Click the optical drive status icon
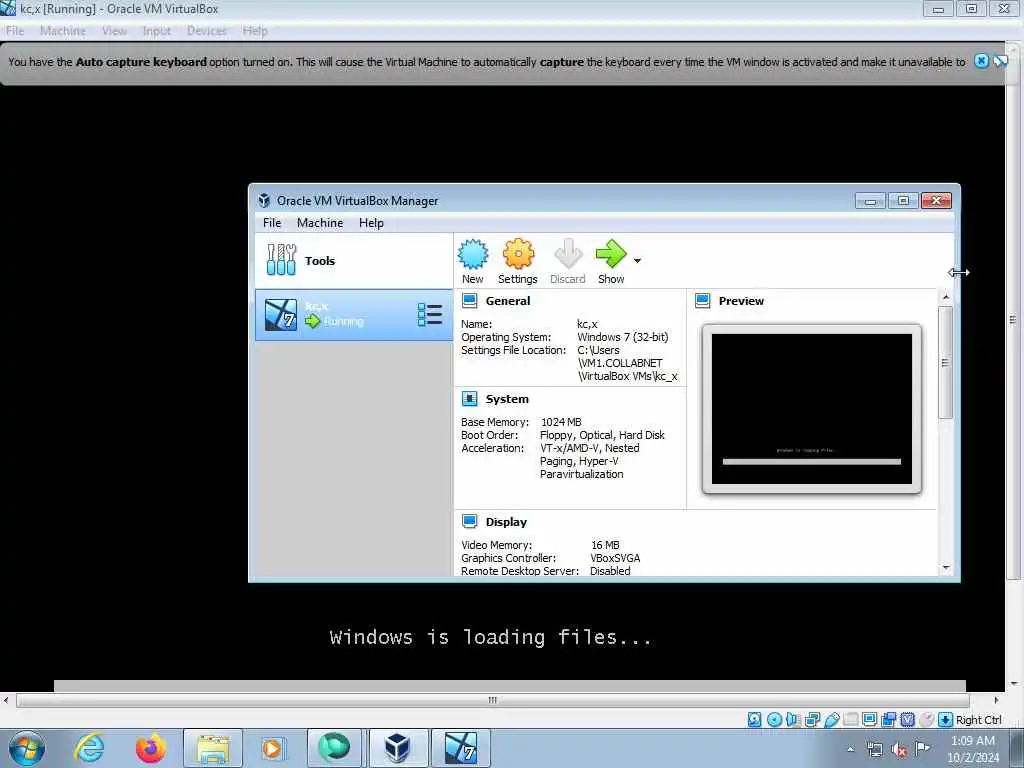 click(774, 720)
